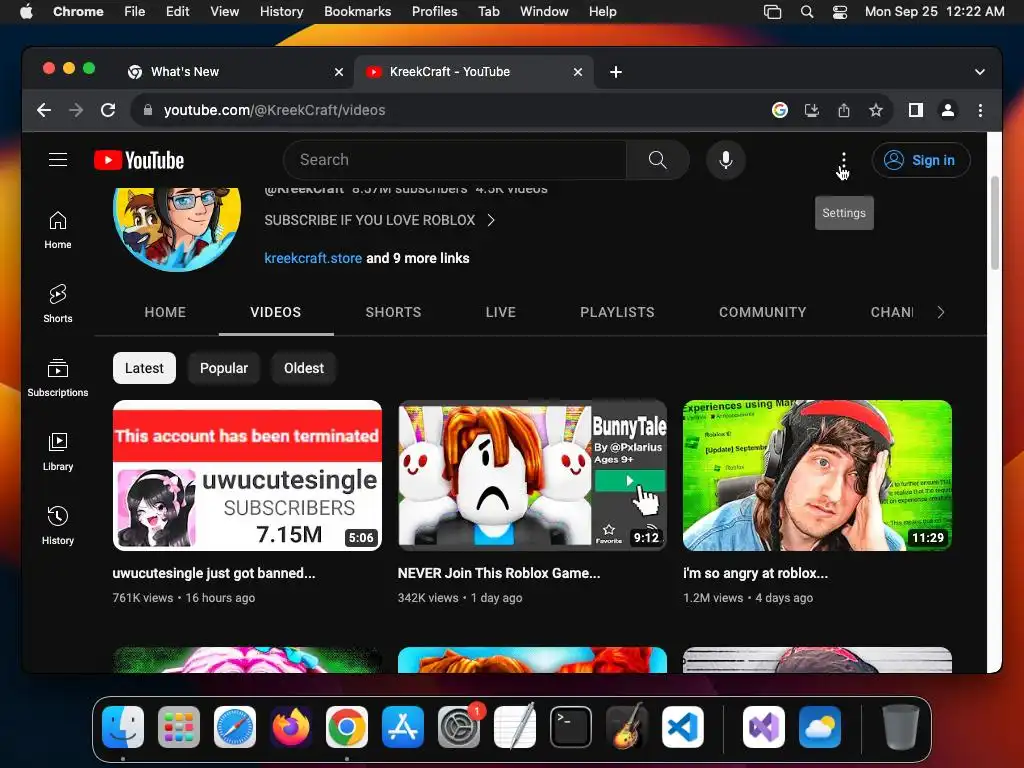
Task: Select the Popular sort chip
Action: tap(224, 368)
